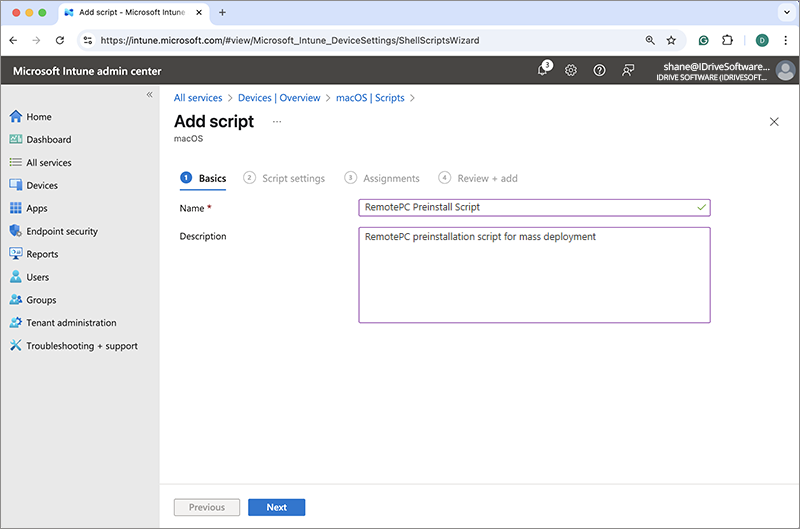Collapse the left navigation sidebar

pyautogui.click(x=149, y=94)
